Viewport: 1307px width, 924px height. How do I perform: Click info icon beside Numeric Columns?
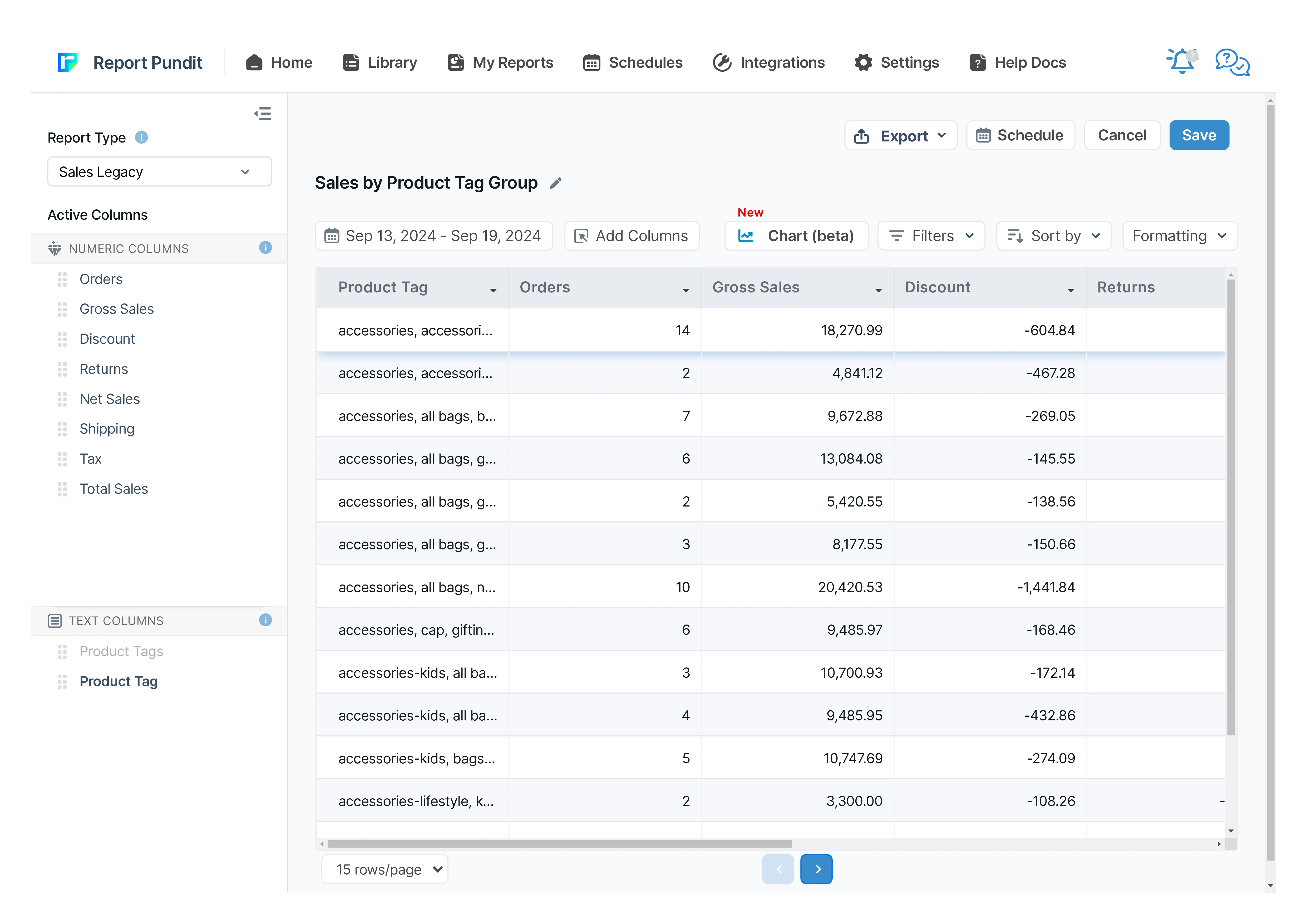pyautogui.click(x=265, y=248)
